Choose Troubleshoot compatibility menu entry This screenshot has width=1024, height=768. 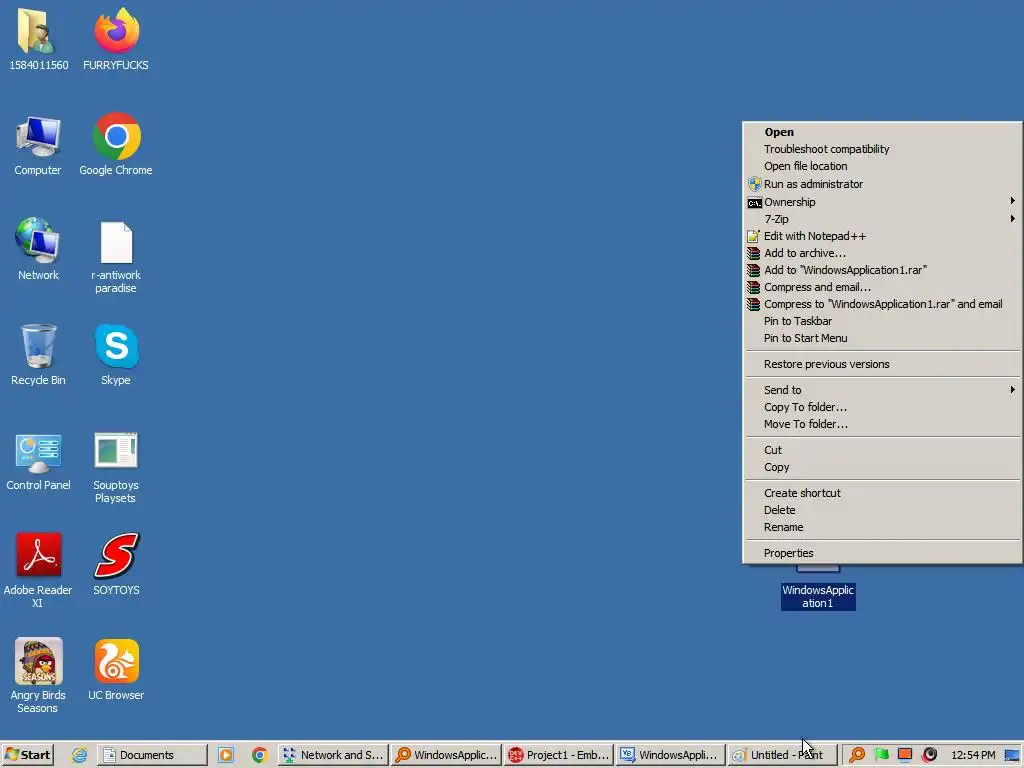(883, 149)
